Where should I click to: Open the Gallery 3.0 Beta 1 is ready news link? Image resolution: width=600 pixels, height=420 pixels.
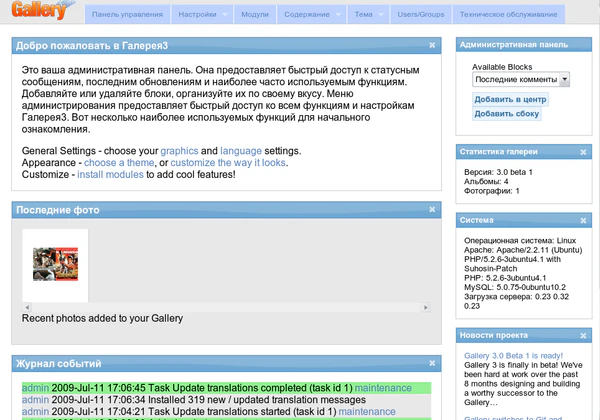(519, 355)
